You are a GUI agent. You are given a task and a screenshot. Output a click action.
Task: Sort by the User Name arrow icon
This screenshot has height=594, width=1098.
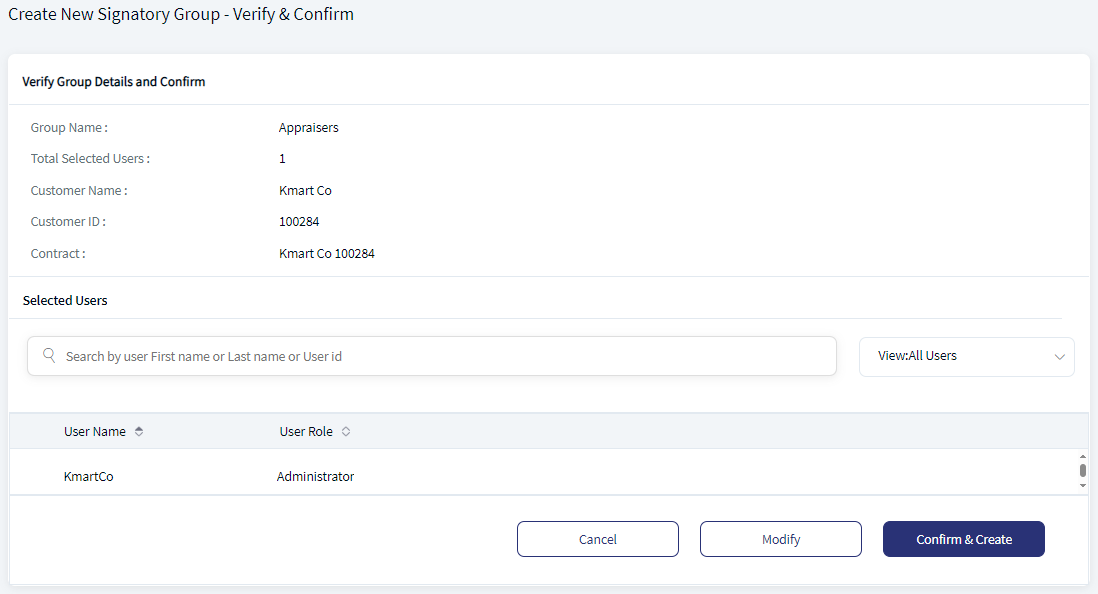[x=139, y=431]
